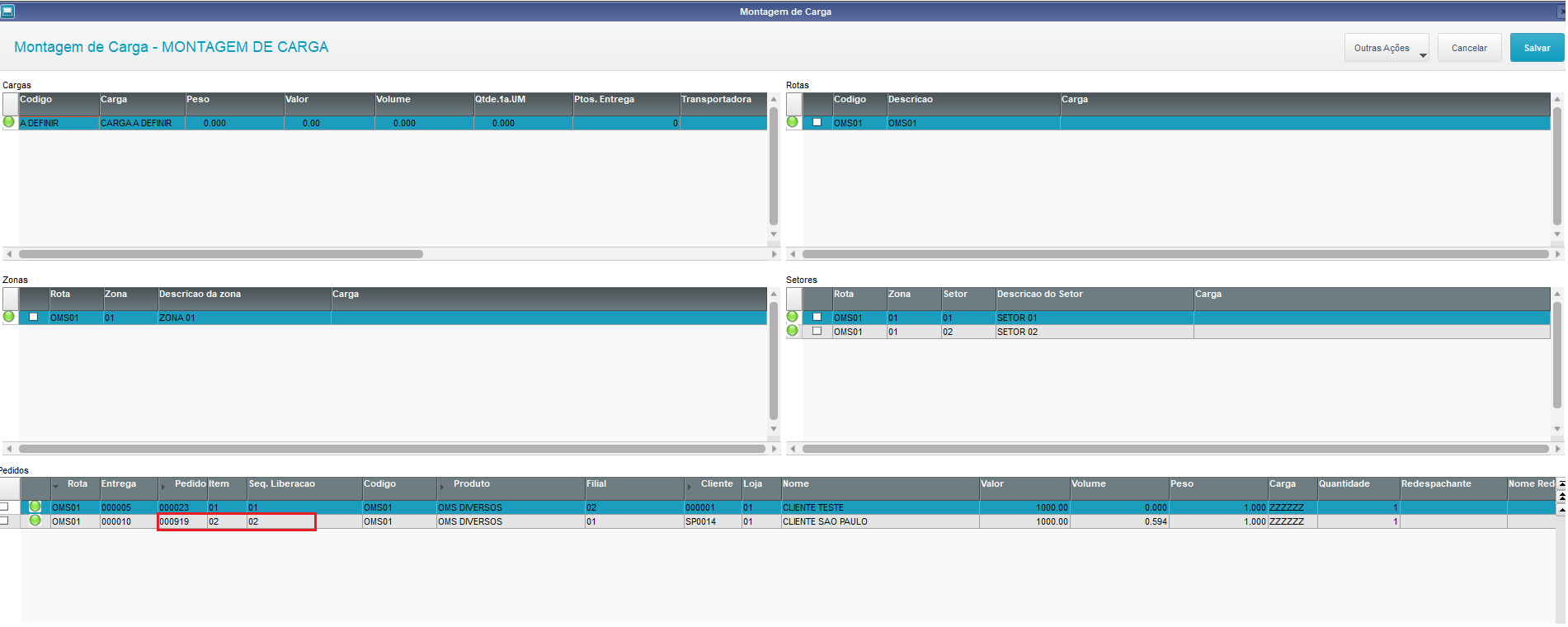Click Descricao da zona column header
Viewport: 1568px width, 627px height.
244,299
